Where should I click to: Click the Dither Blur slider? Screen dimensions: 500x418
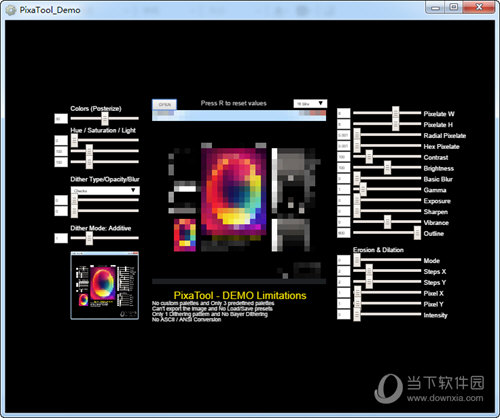pos(105,211)
